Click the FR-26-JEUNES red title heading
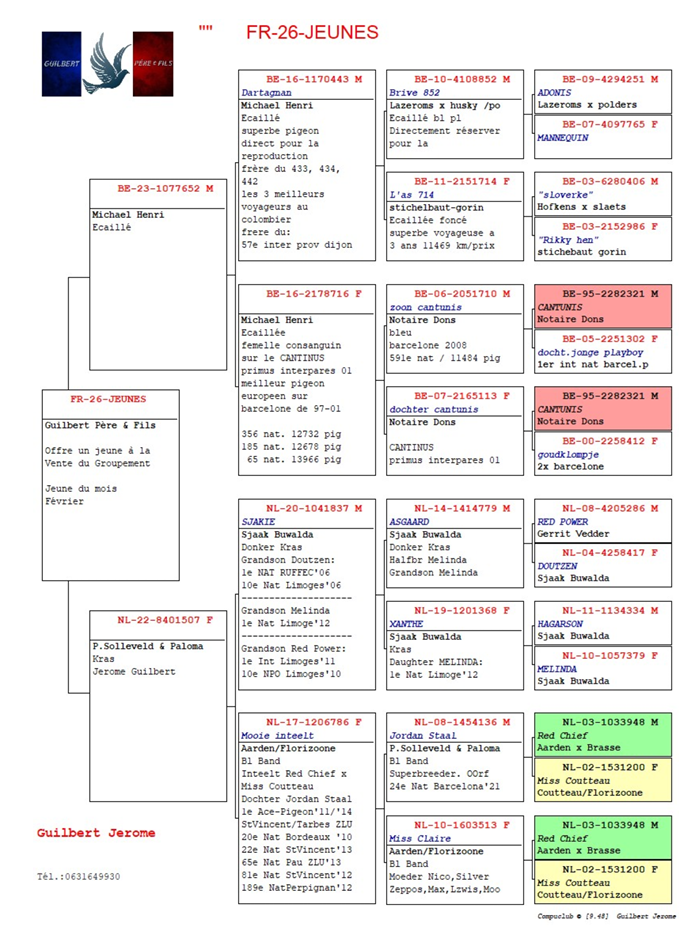 (x=312, y=33)
